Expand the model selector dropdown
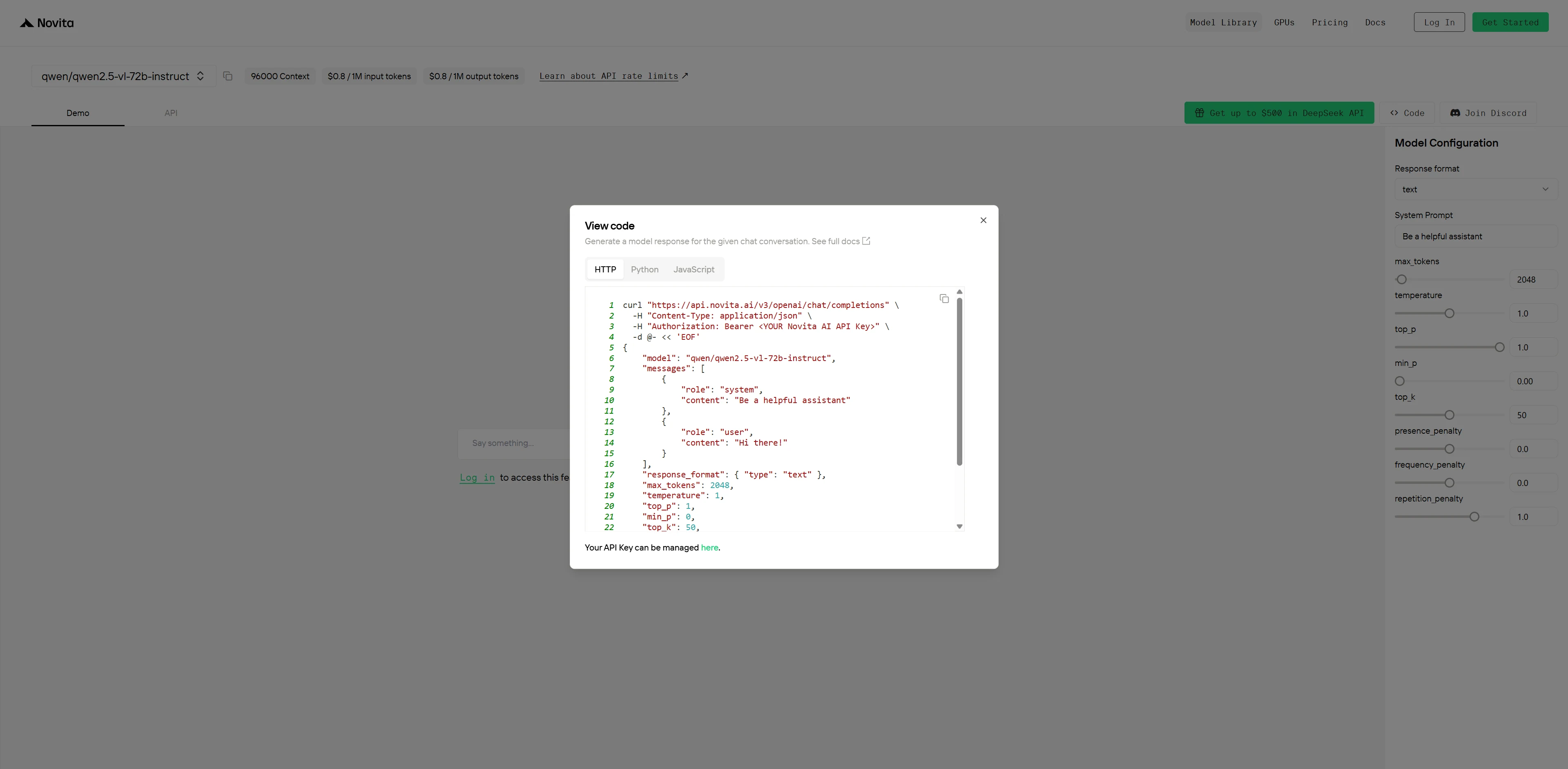This screenshot has width=1568, height=769. point(124,76)
